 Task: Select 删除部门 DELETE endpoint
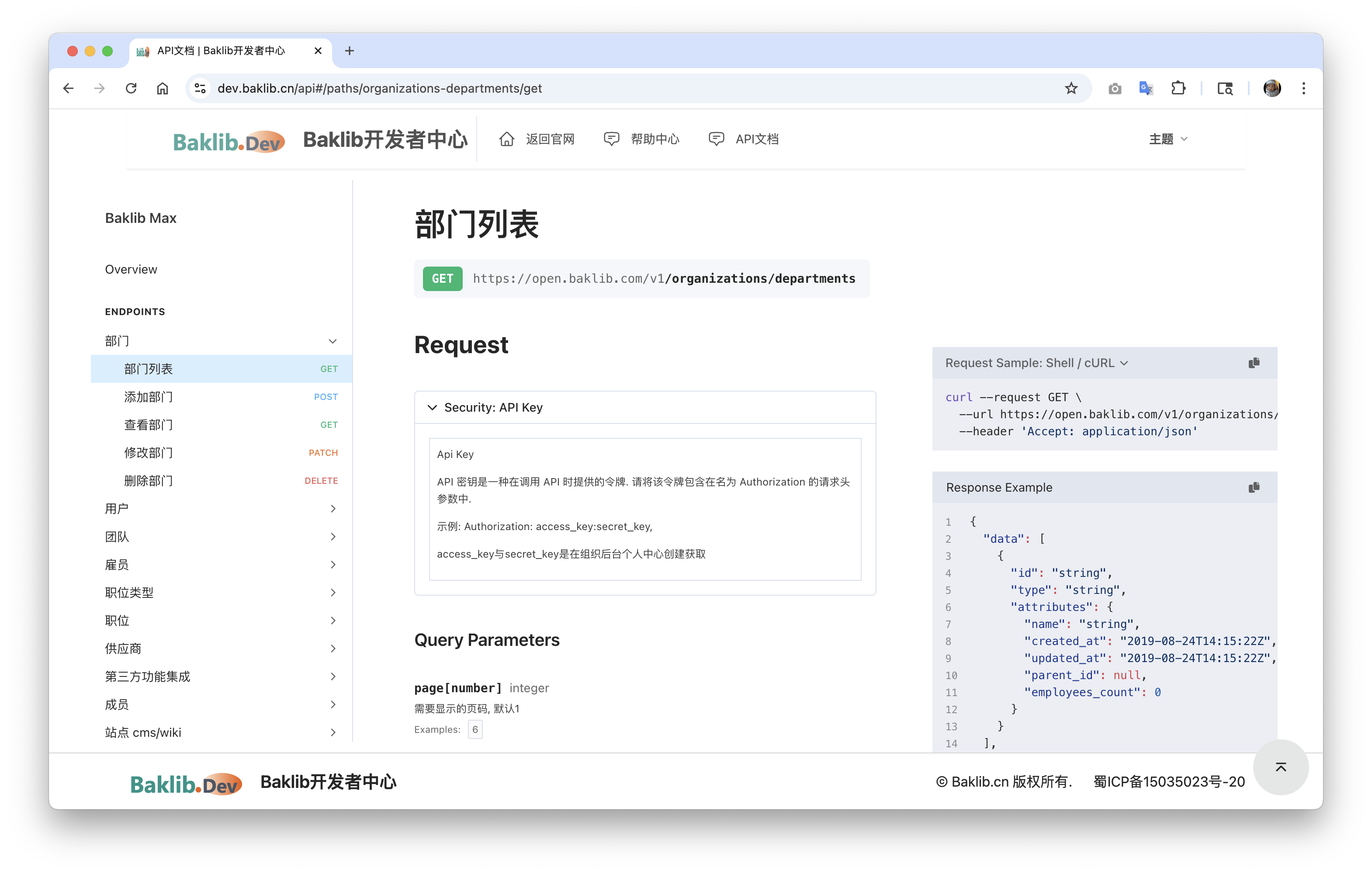(221, 480)
